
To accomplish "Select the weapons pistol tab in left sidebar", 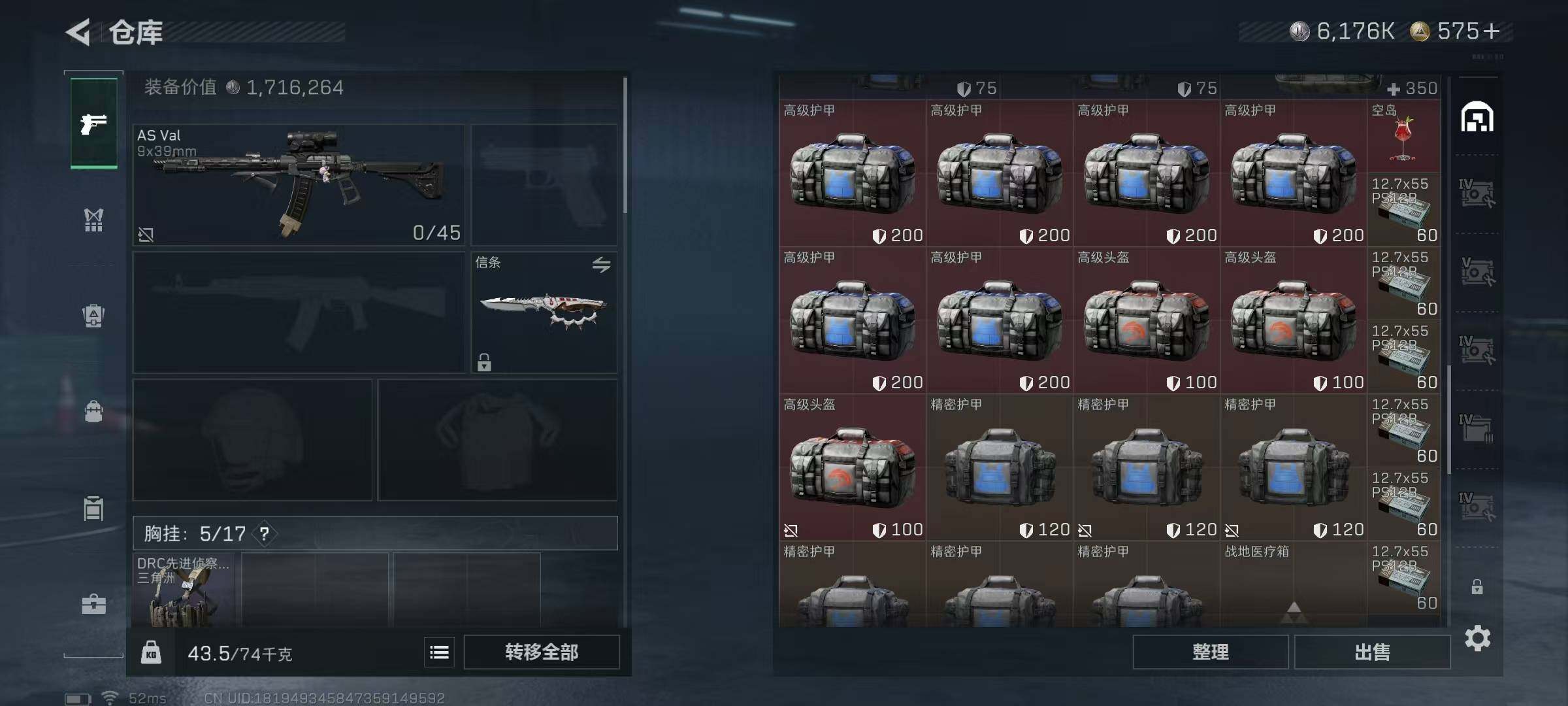I will (x=93, y=123).
